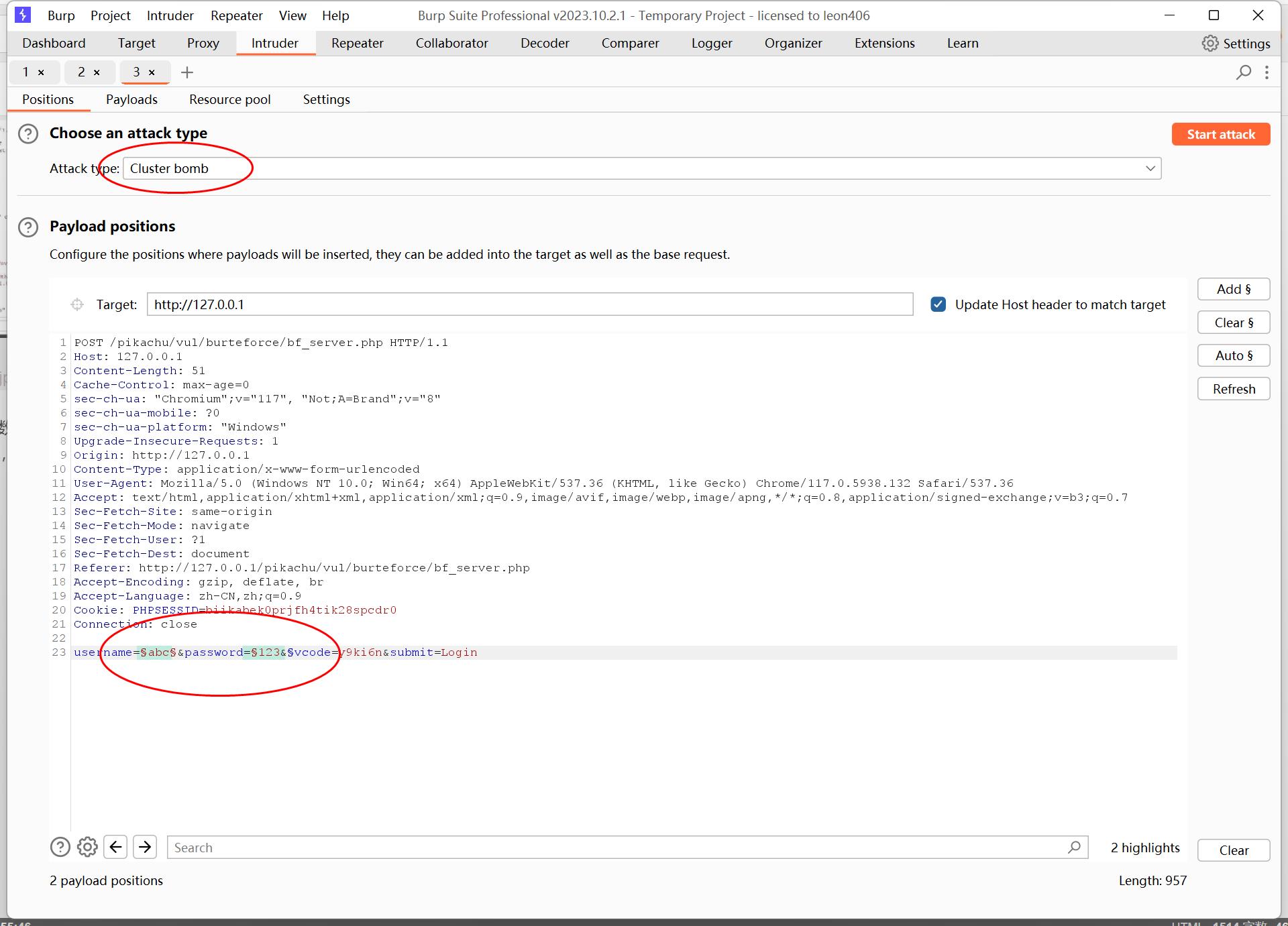Switch to the Organizer tab
The image size is (1288, 926).
(x=794, y=43)
